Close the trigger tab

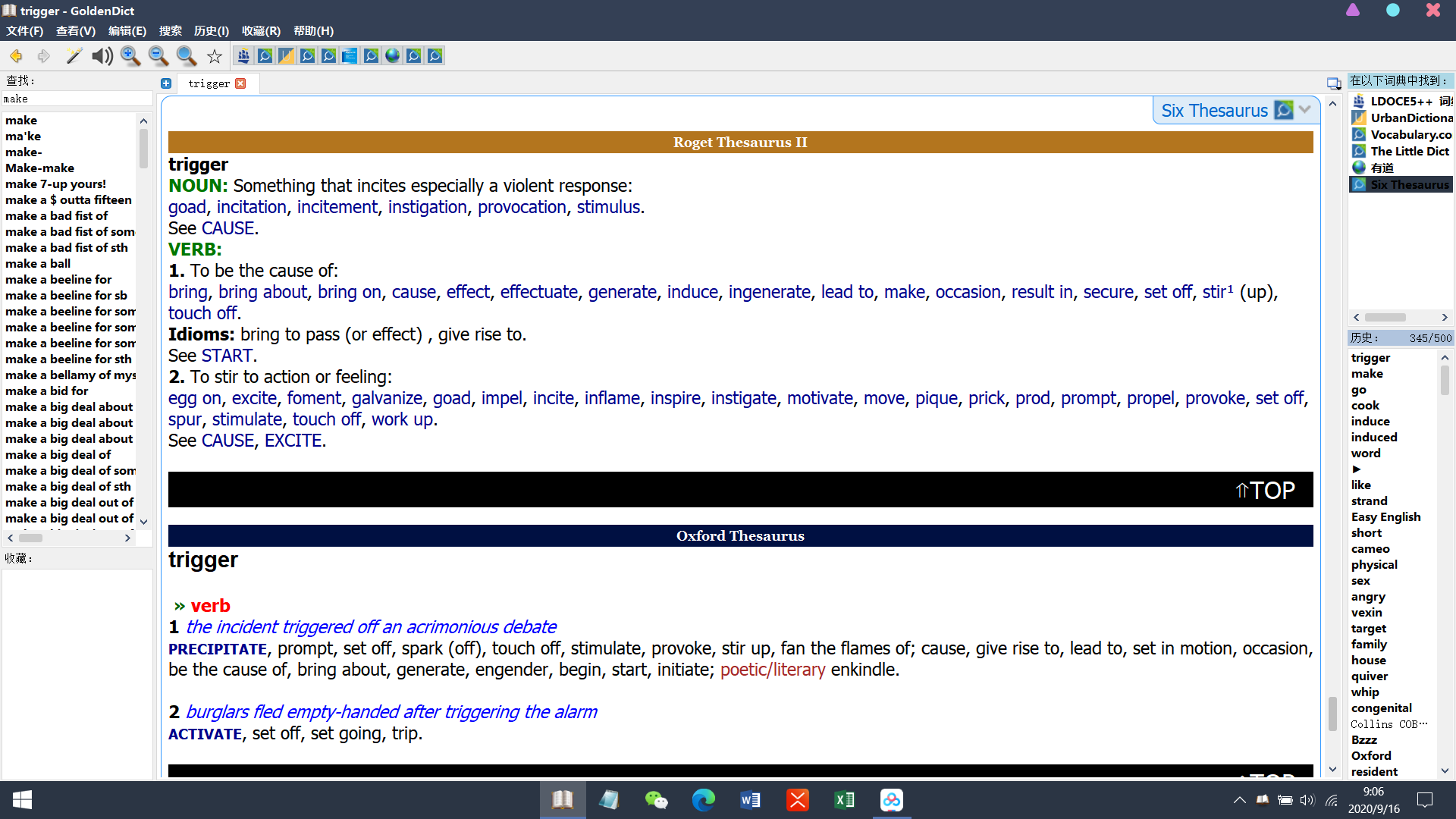point(240,83)
